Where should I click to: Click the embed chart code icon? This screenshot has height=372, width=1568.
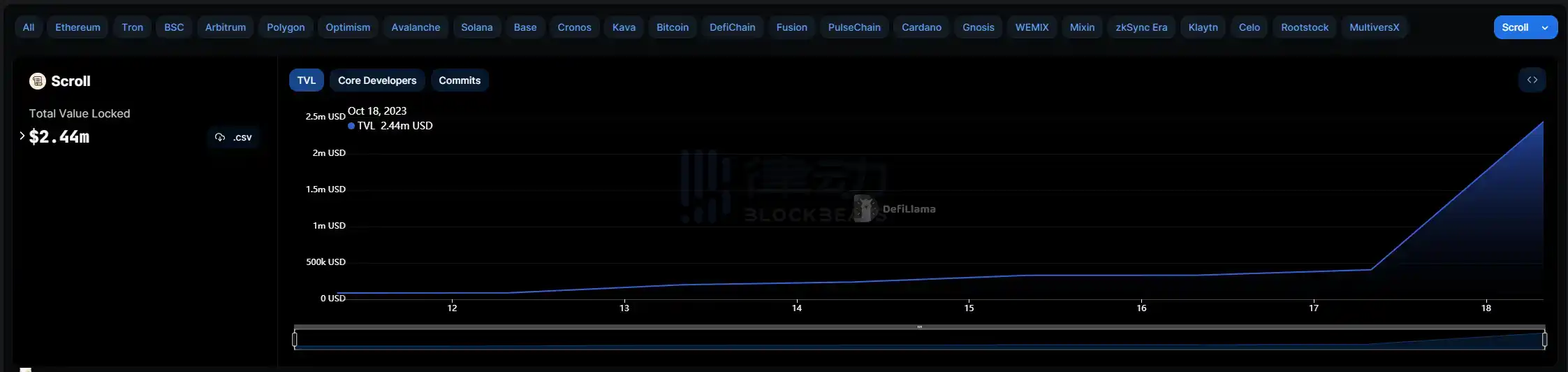tap(1532, 80)
